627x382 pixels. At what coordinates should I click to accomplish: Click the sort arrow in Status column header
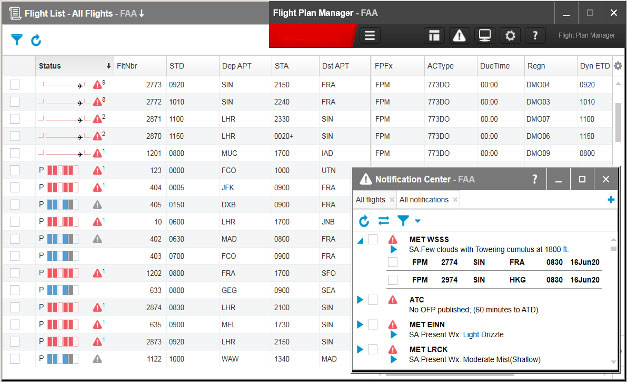pyautogui.click(x=108, y=66)
